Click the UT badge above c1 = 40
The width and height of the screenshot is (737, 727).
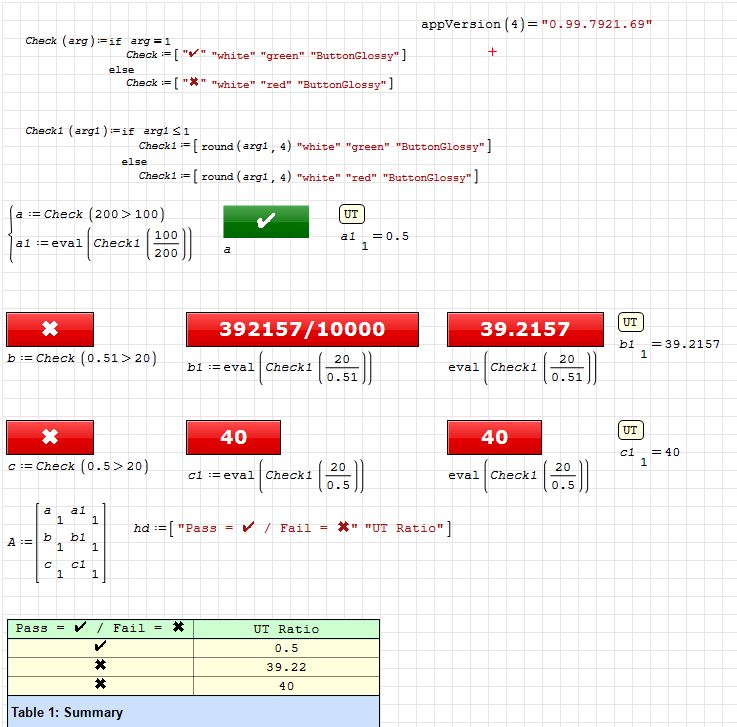pos(630,430)
